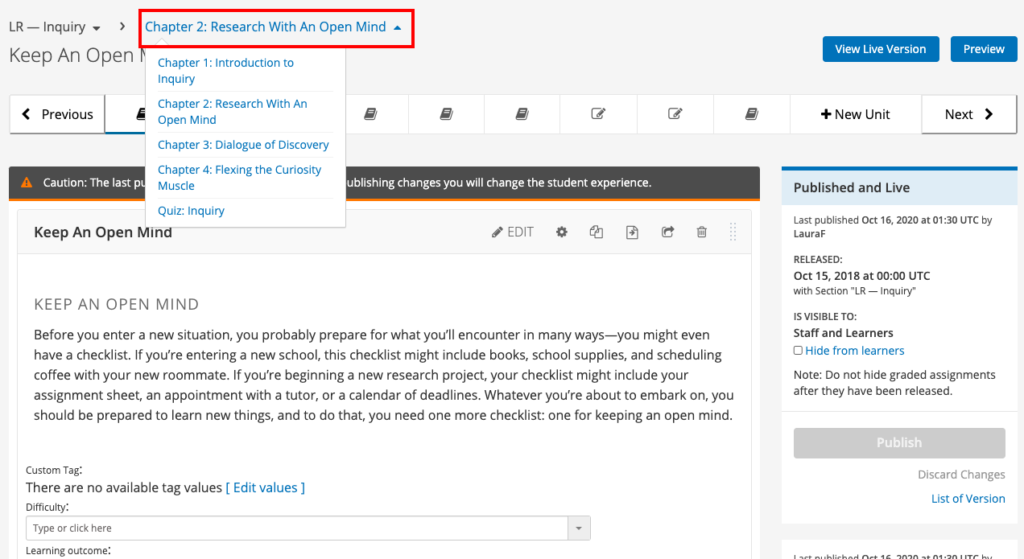1024x559 pixels.
Task: Delete the component with the trash icon
Action: click(x=701, y=232)
